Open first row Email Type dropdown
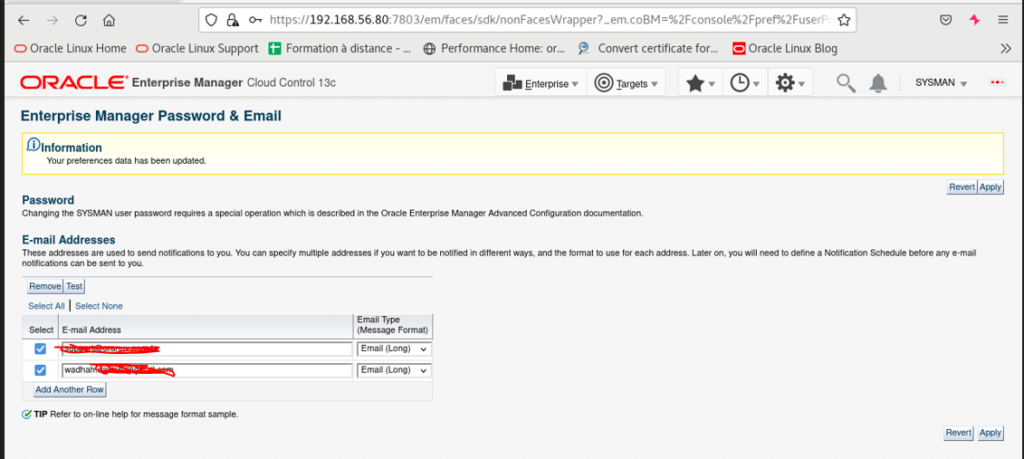Image resolution: width=1024 pixels, height=459 pixels. click(393, 349)
